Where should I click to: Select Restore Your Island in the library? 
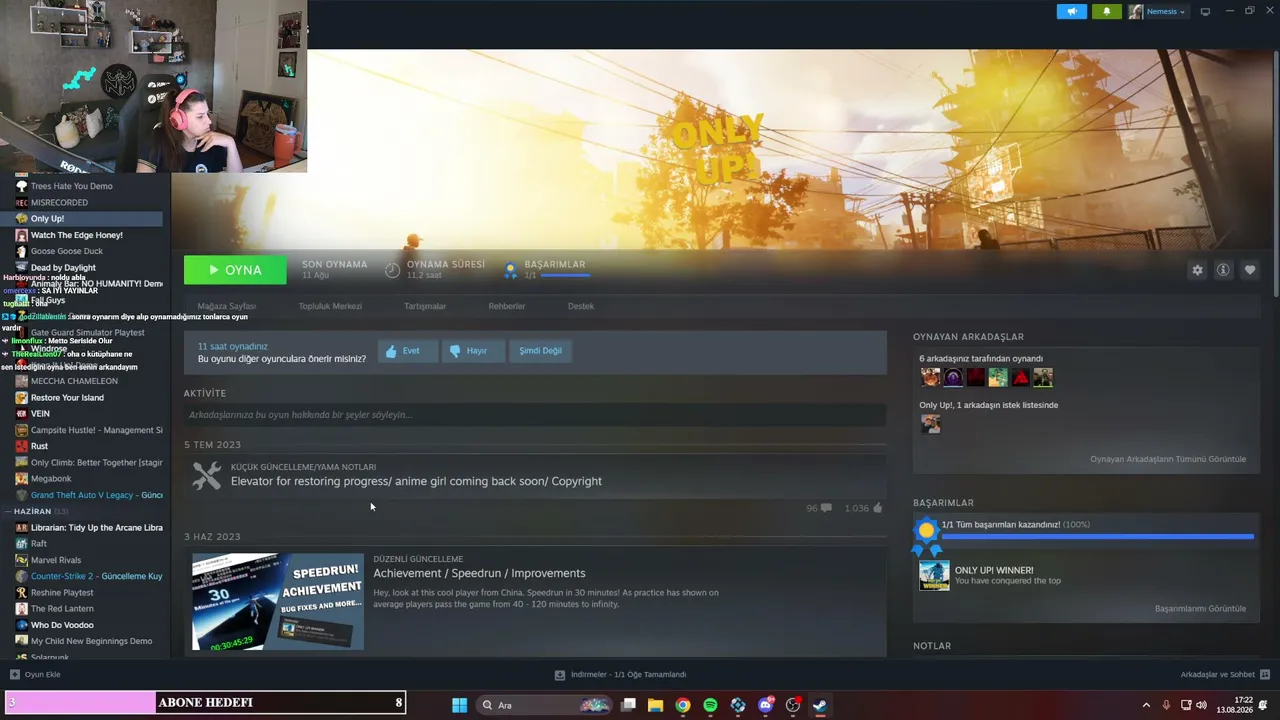click(67, 397)
